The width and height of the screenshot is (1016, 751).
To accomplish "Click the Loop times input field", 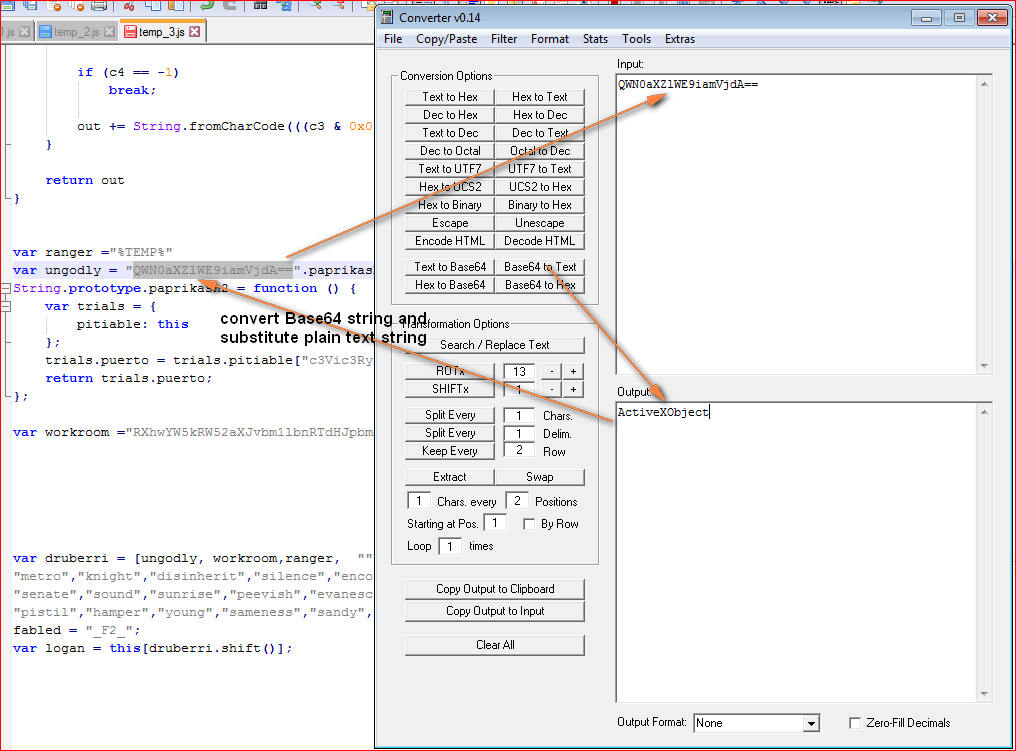I will 450,546.
